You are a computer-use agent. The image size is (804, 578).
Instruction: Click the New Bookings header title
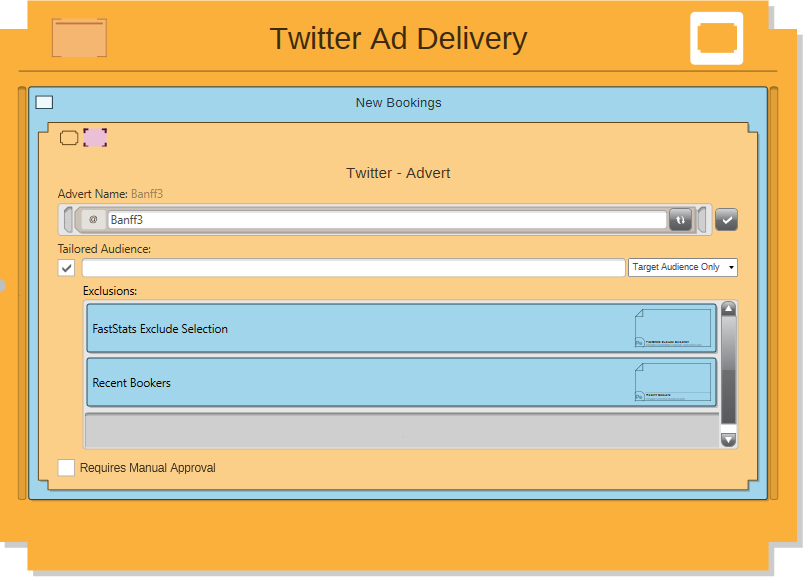398,103
